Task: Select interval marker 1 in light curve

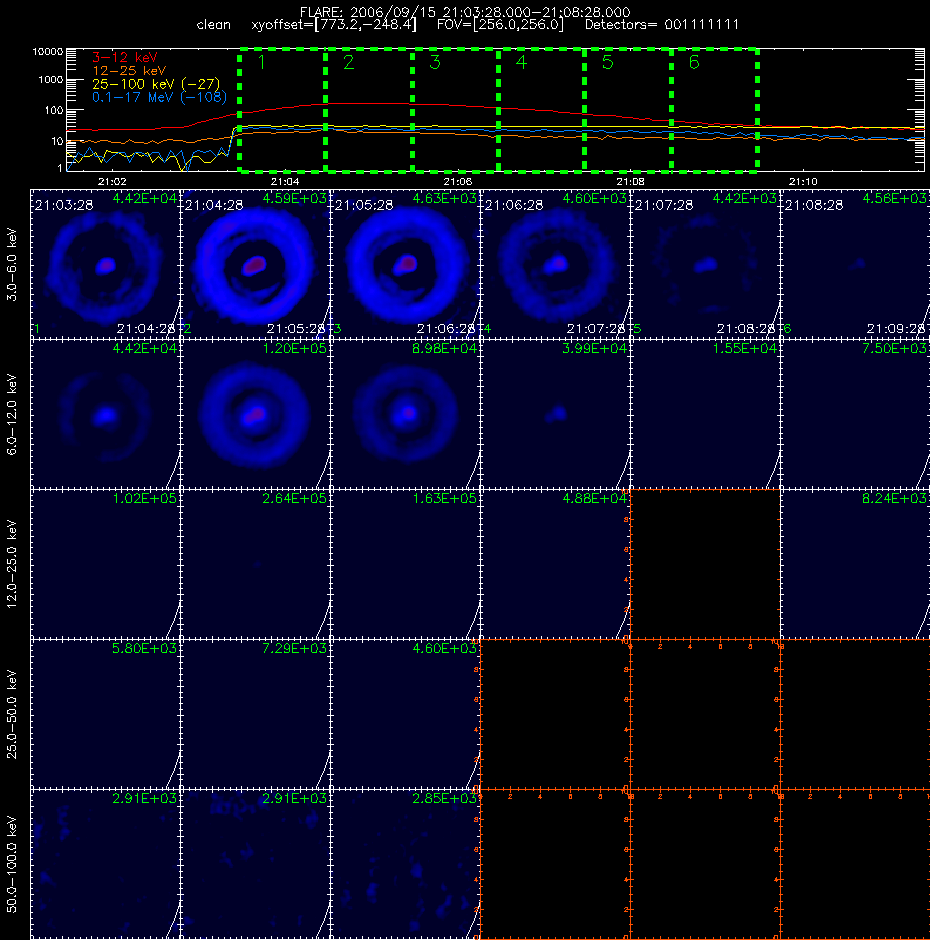Action: coord(261,62)
